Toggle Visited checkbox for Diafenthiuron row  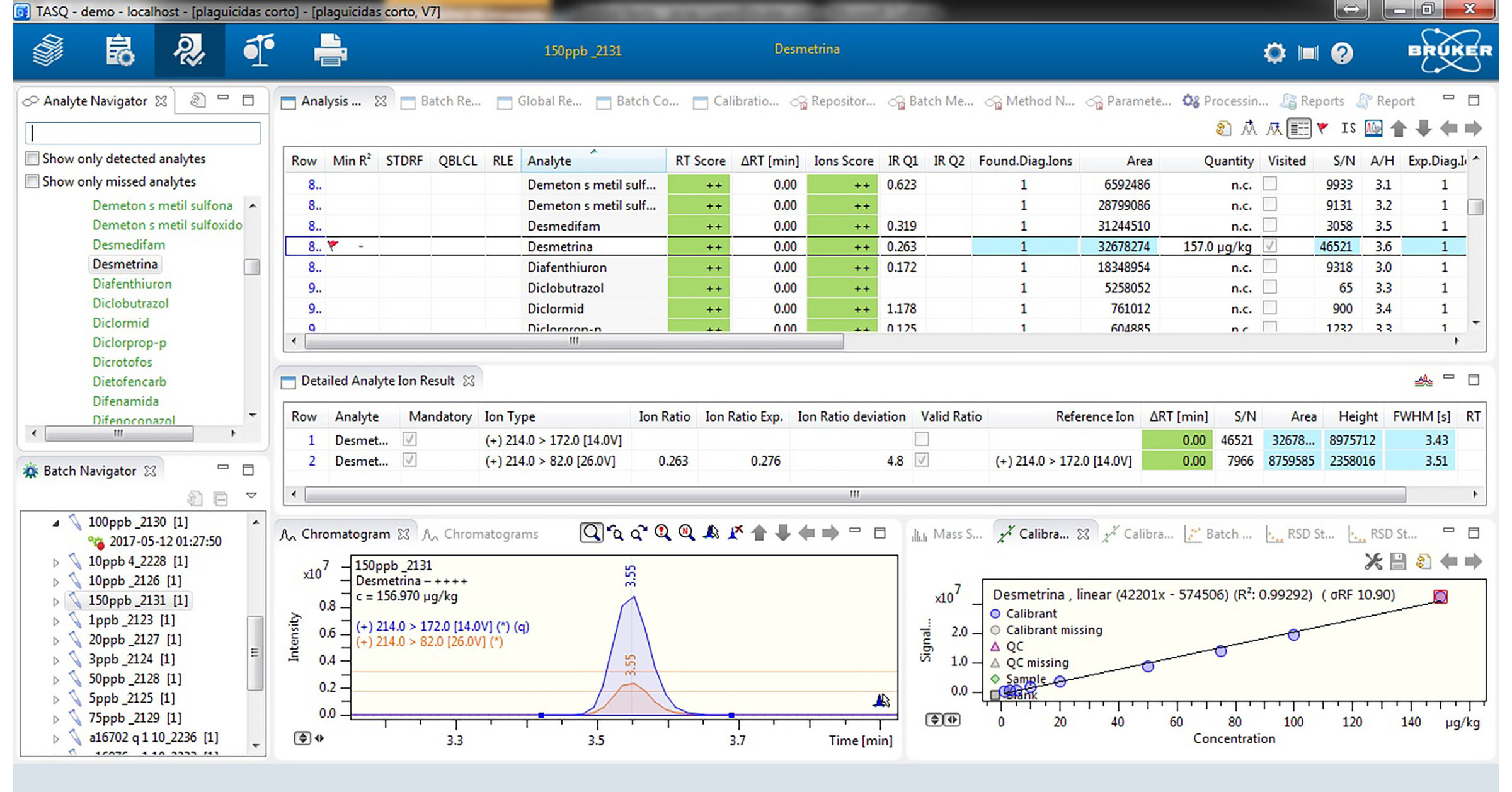tap(1270, 267)
